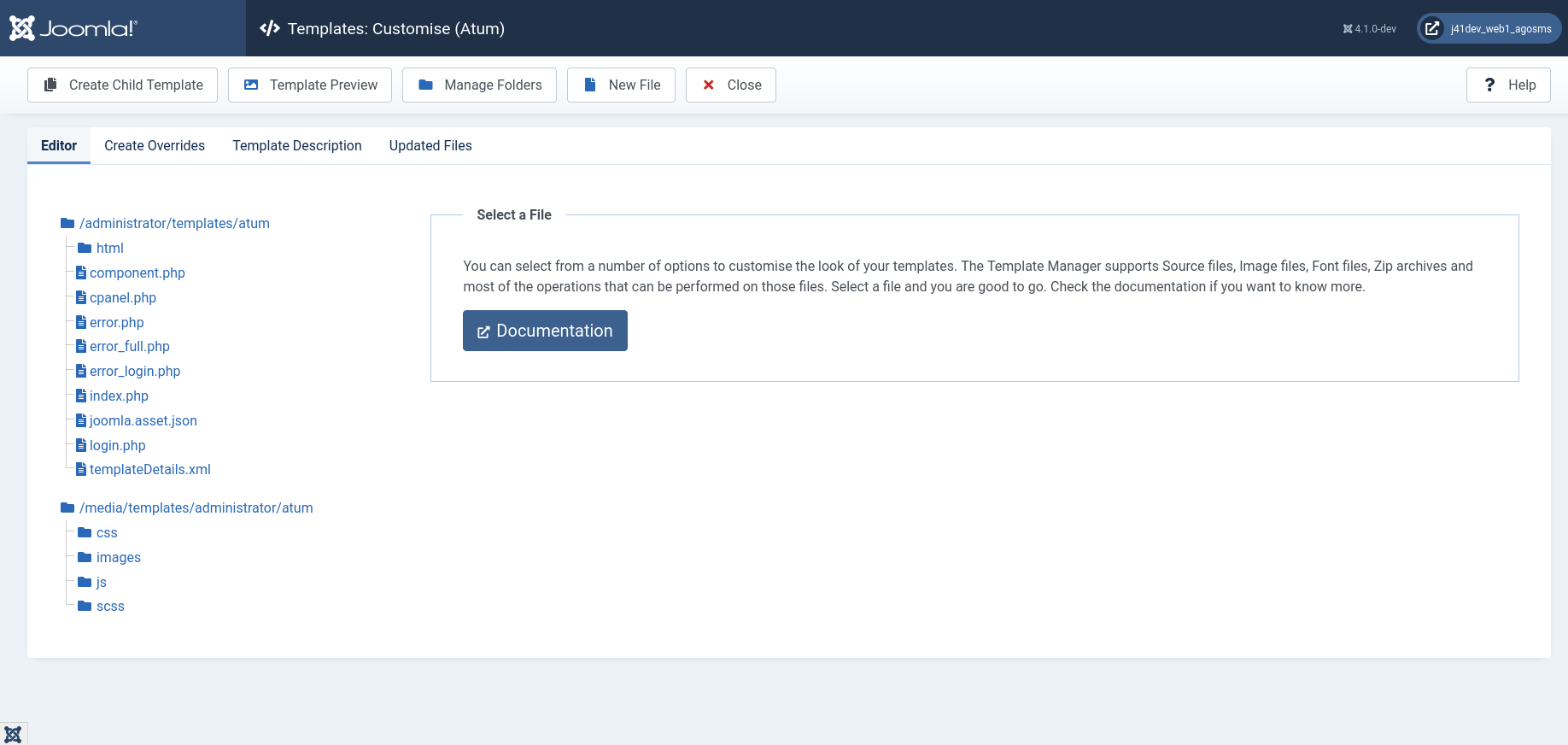Click the file icon beside error_login.php

tap(81, 371)
